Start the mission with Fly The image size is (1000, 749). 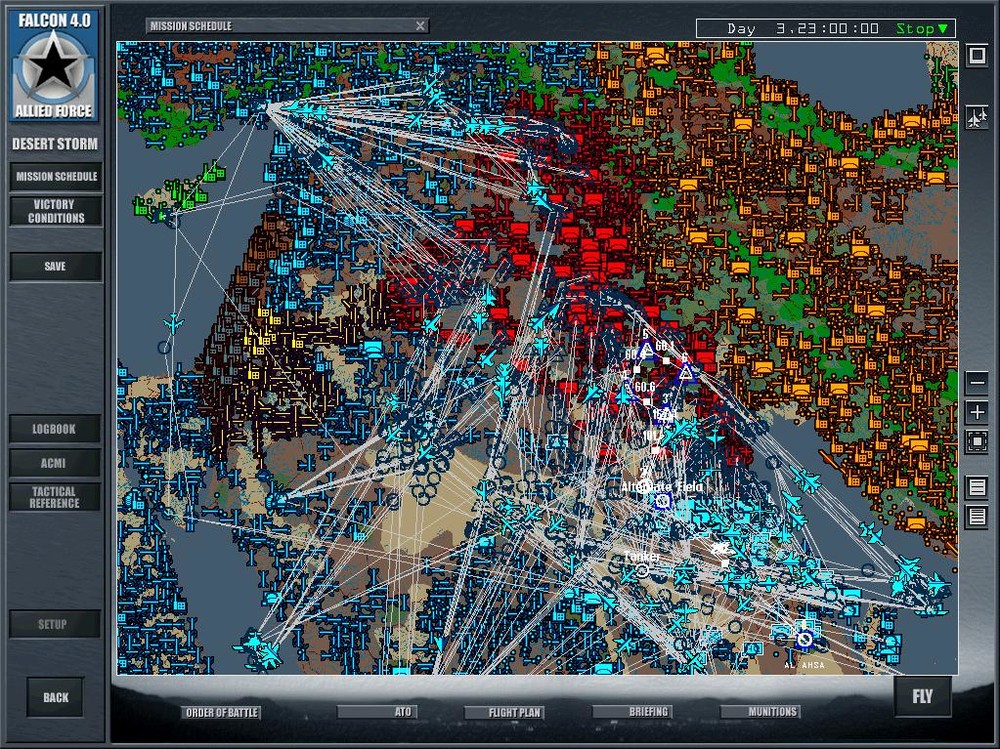(x=922, y=697)
